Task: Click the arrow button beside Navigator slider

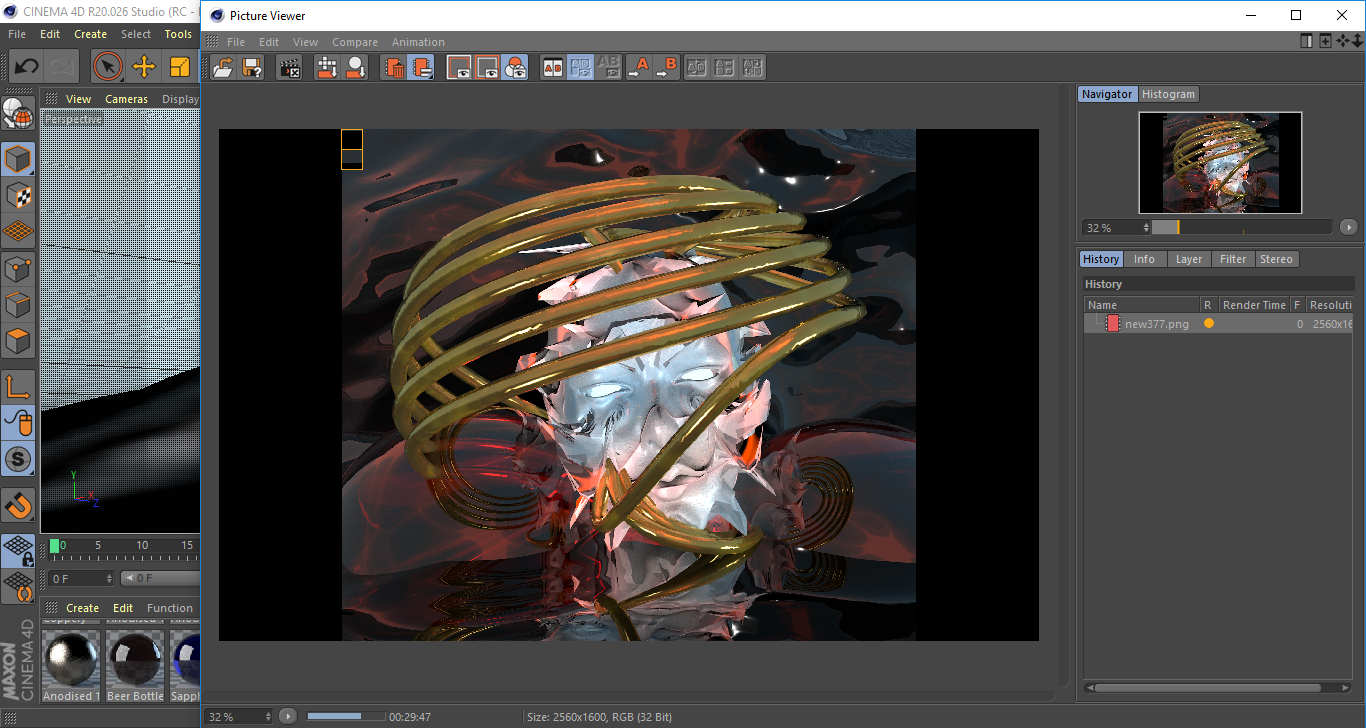Action: click(x=1348, y=227)
